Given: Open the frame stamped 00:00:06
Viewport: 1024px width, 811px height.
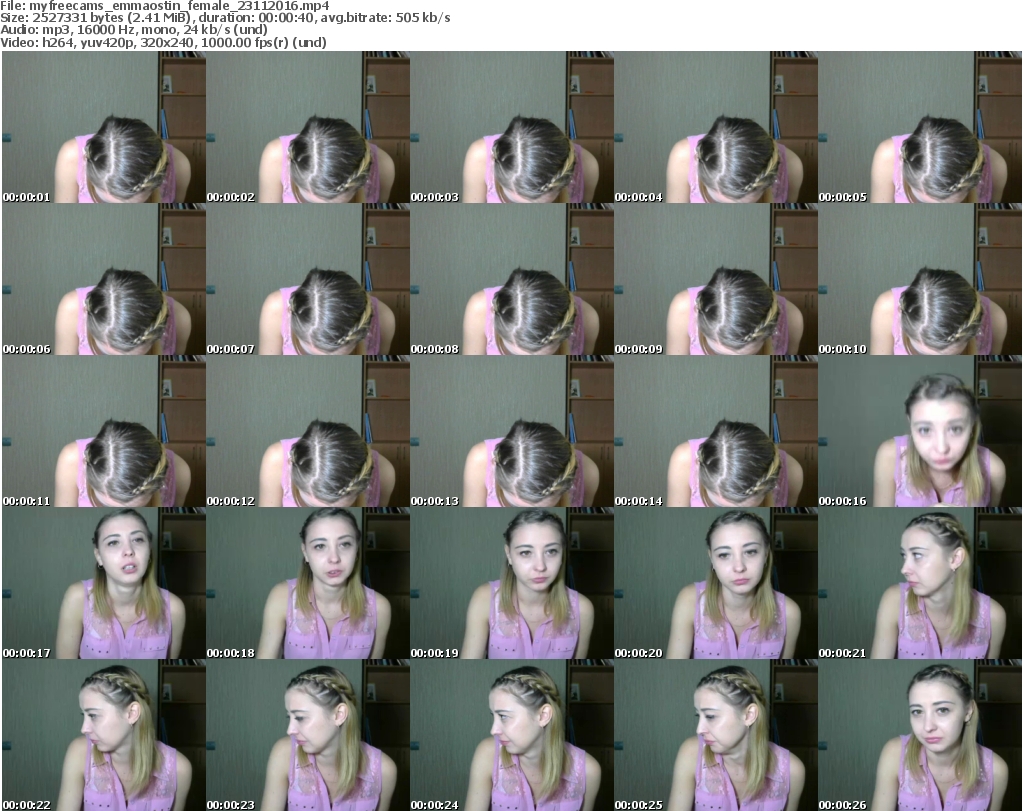Looking at the screenshot, I should pyautogui.click(x=104, y=279).
